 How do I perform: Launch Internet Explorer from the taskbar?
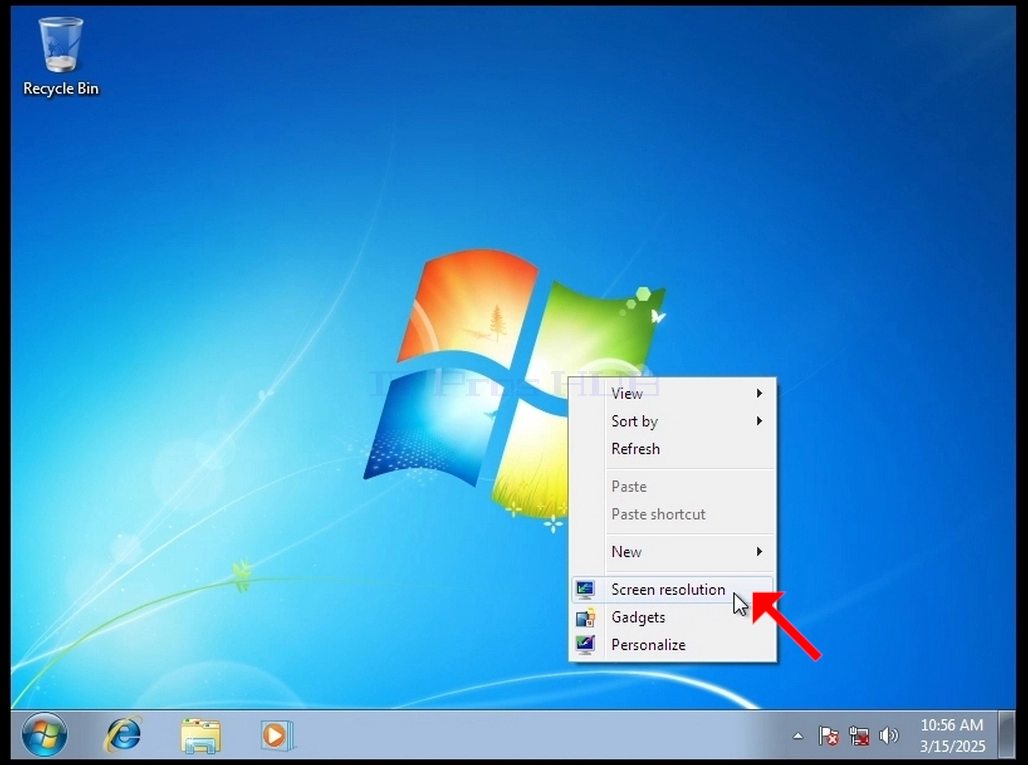click(123, 735)
